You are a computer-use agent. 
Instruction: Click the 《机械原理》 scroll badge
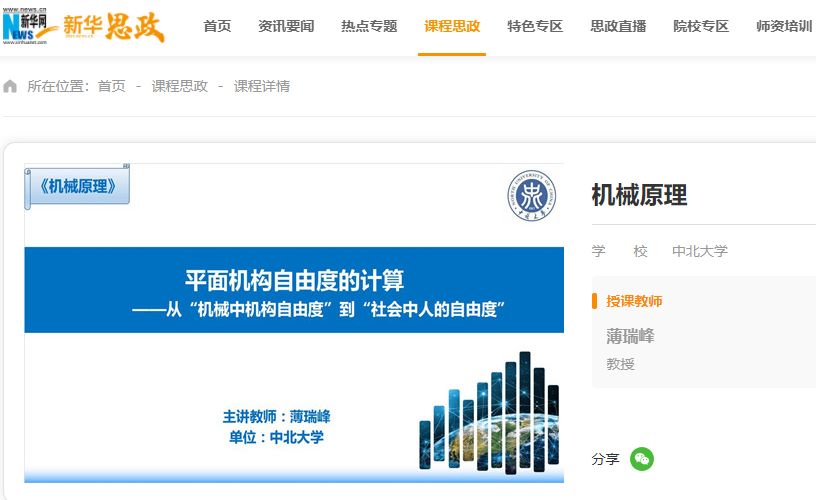tap(78, 186)
